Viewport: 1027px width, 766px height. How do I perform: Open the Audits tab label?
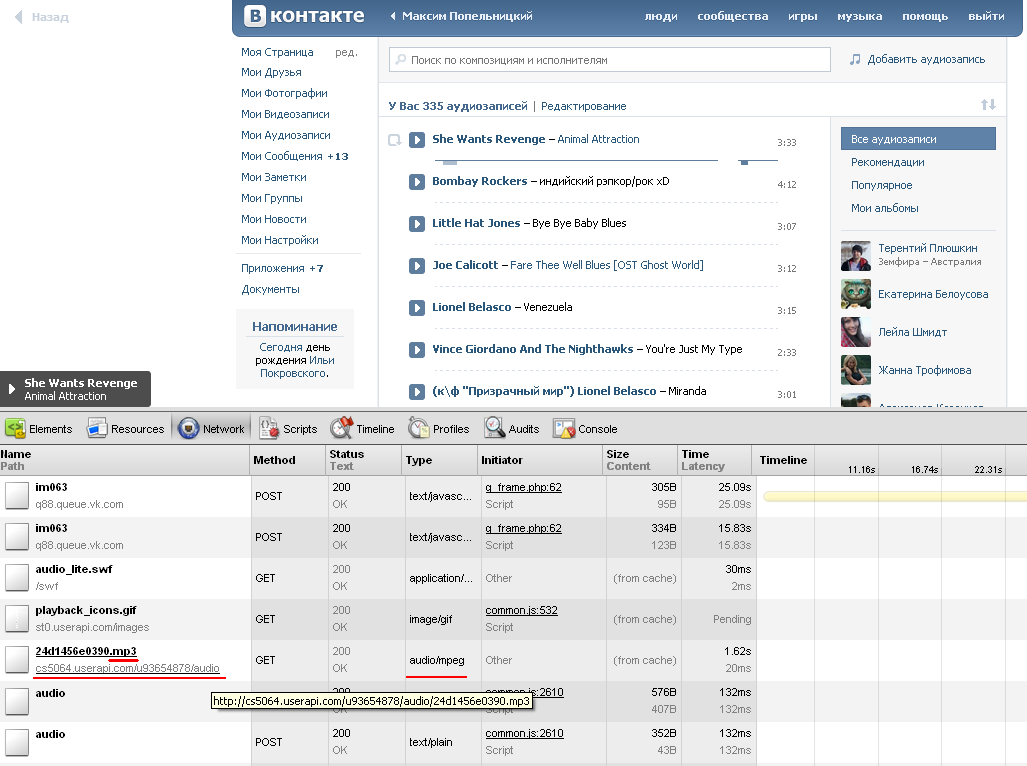pos(524,429)
